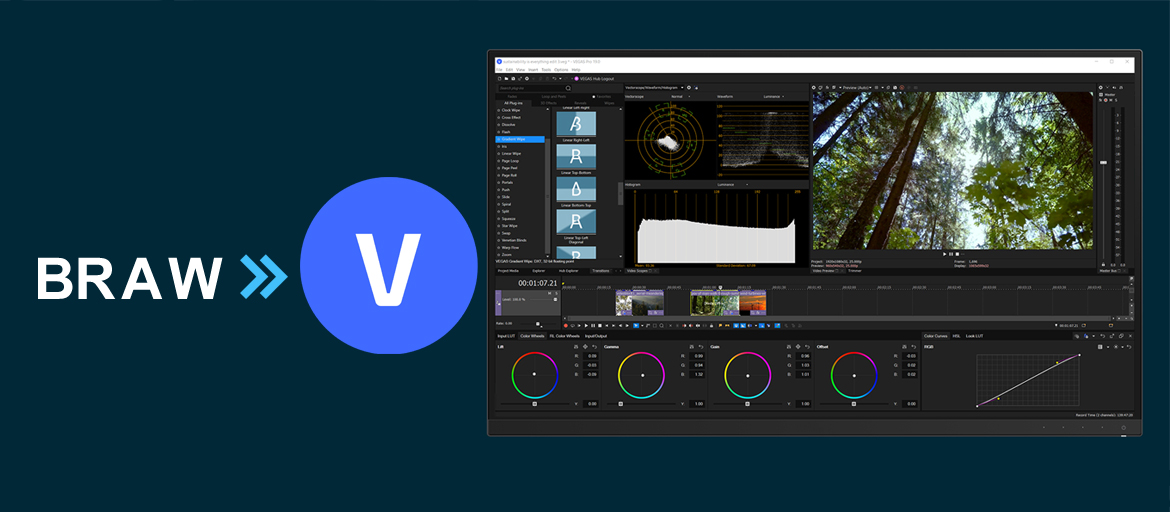Click the video preview pause button
Screen dimensions: 1170x512
[x=951, y=254]
